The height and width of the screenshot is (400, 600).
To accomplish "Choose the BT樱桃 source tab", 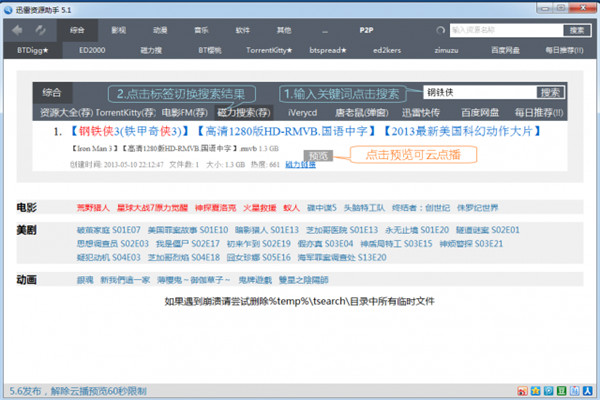I will pos(210,50).
